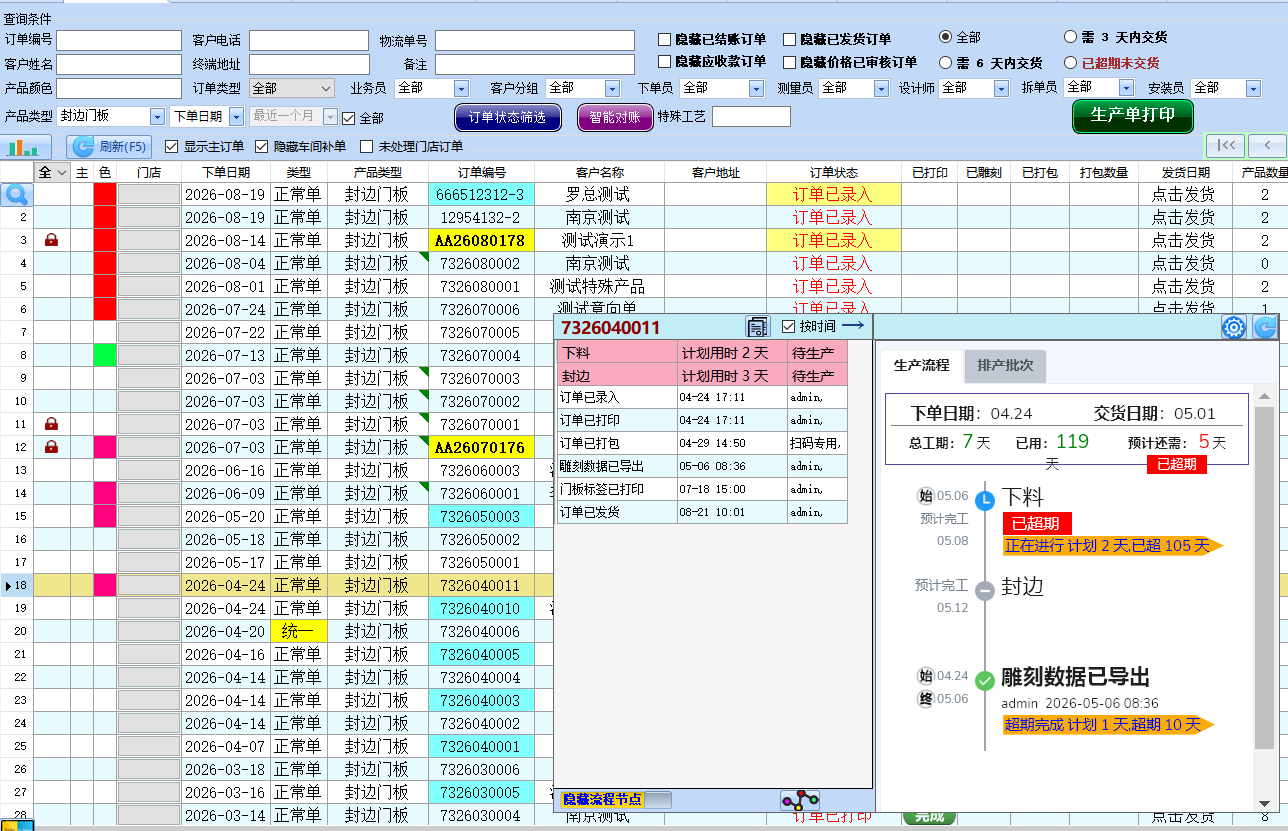Click the lock icon on row 3
This screenshot has height=831, width=1288.
pos(51,240)
